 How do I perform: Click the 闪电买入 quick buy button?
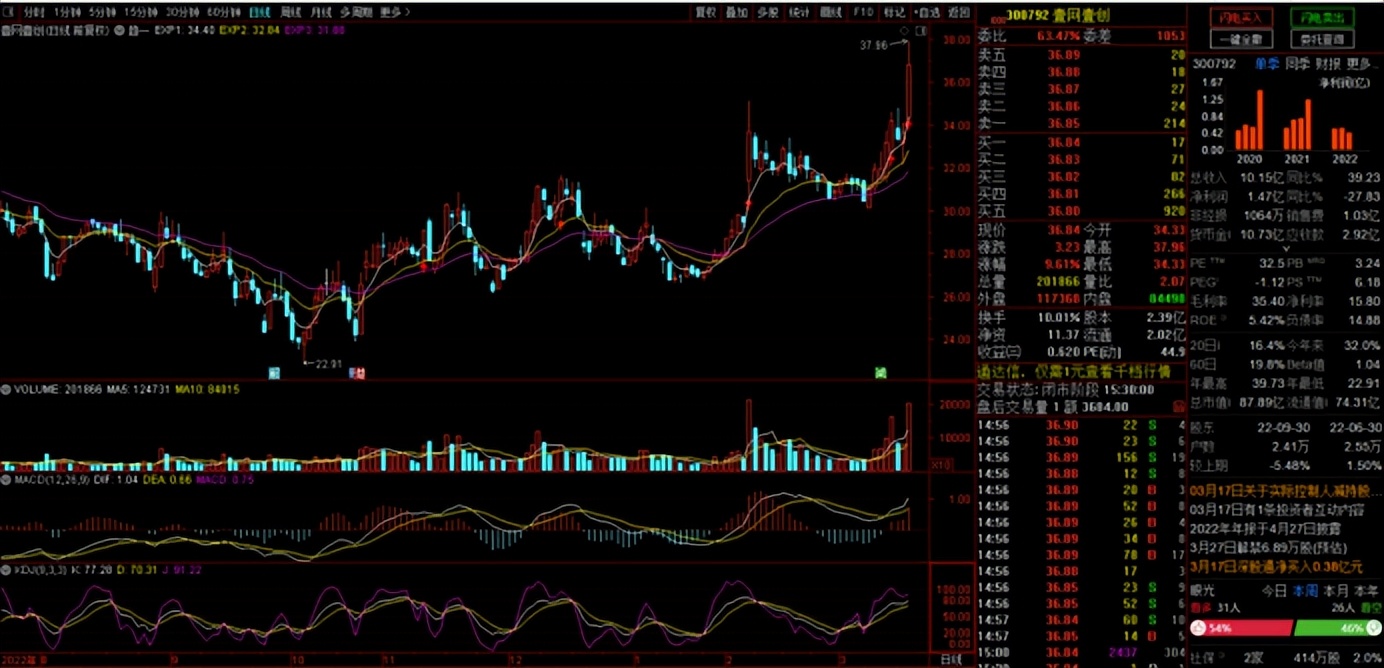point(1240,17)
